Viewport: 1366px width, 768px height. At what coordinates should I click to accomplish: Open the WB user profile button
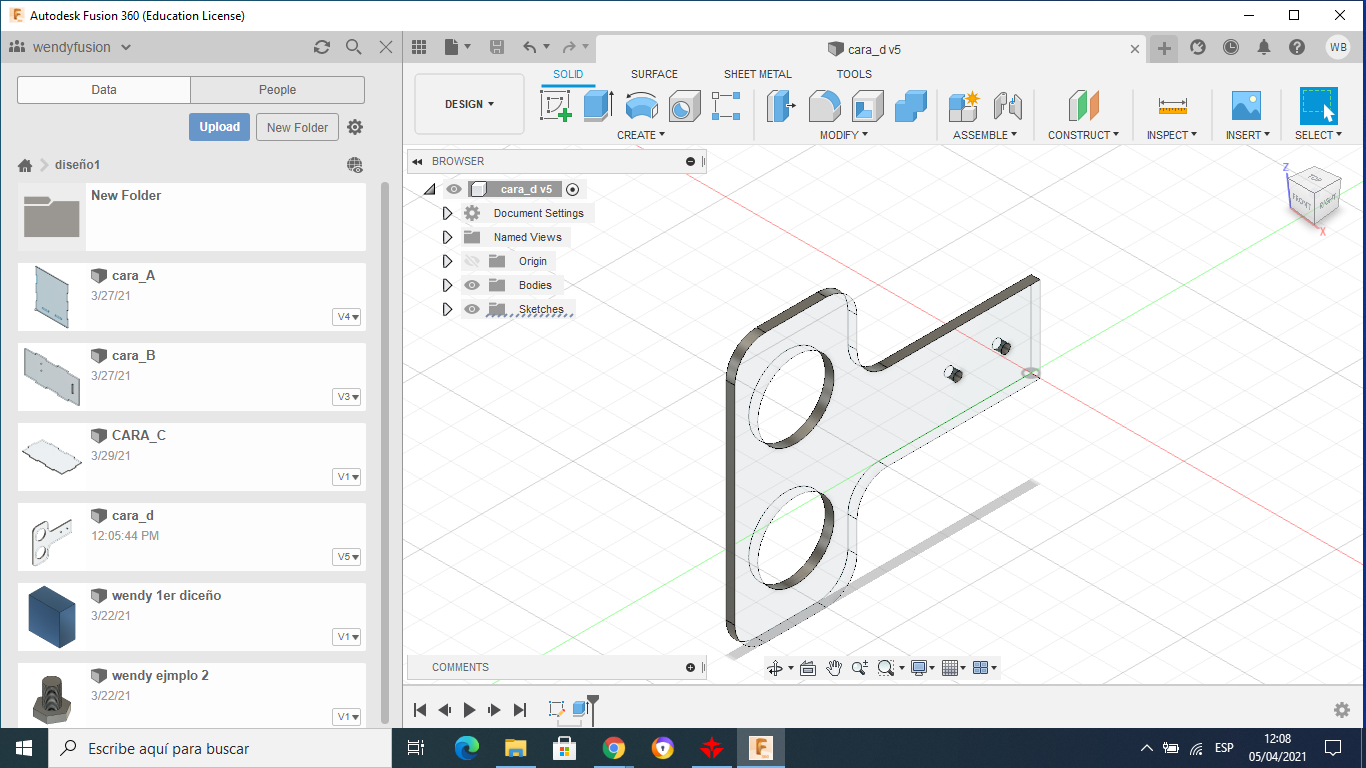pos(1338,47)
